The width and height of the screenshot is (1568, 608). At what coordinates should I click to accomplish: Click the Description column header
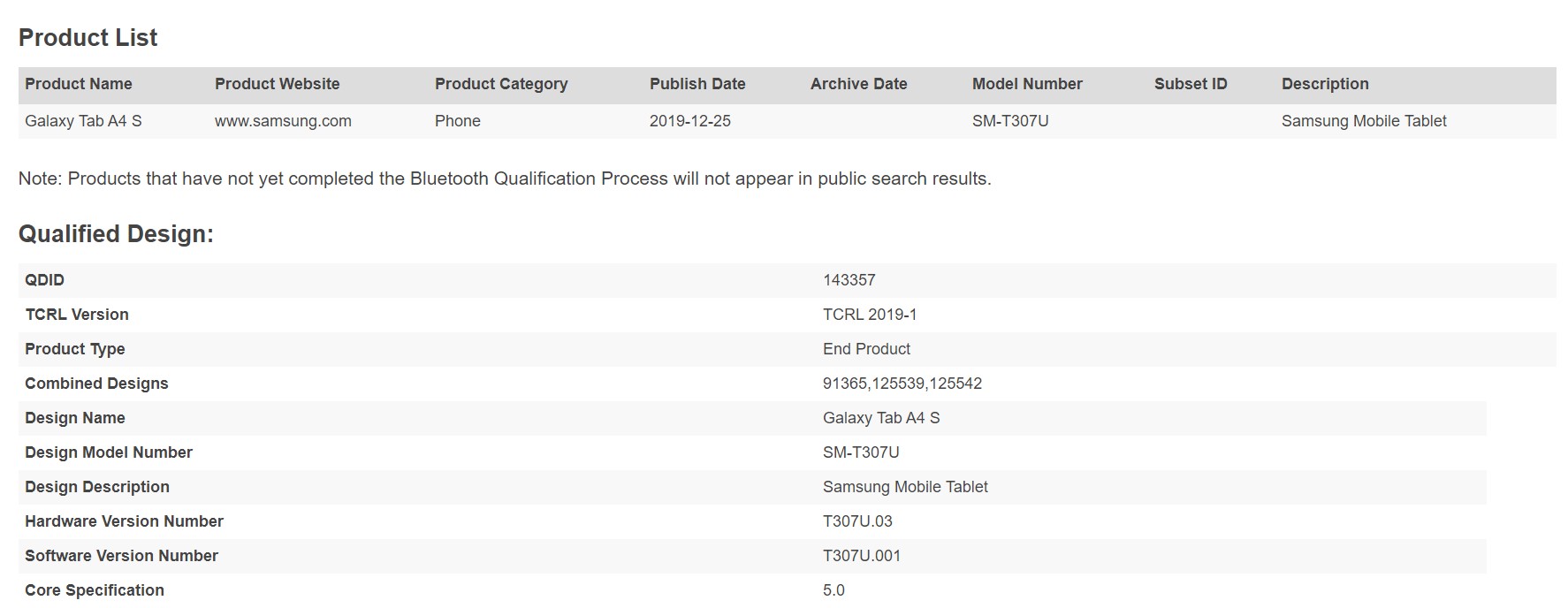[1325, 84]
